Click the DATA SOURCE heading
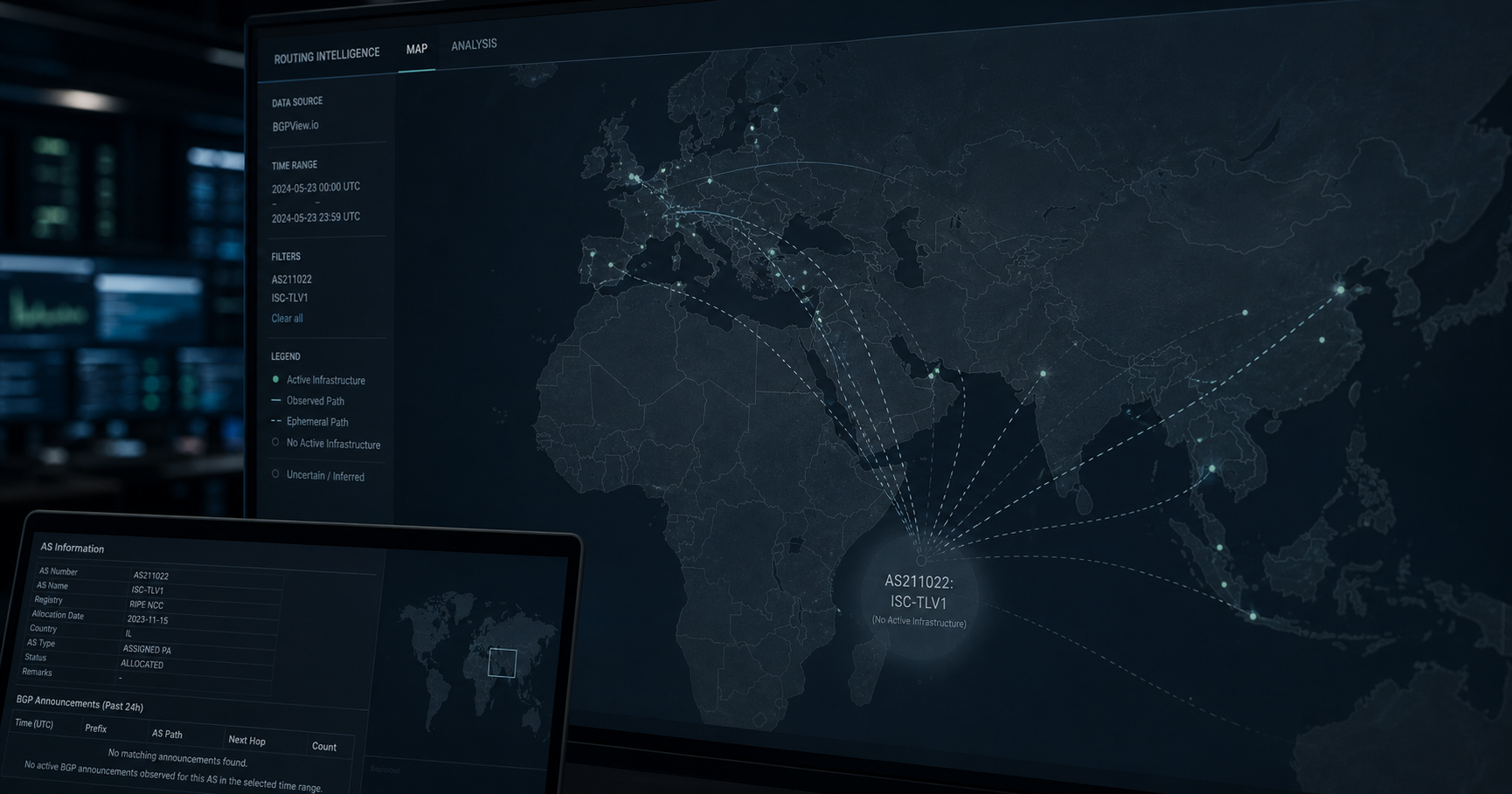 tap(297, 102)
